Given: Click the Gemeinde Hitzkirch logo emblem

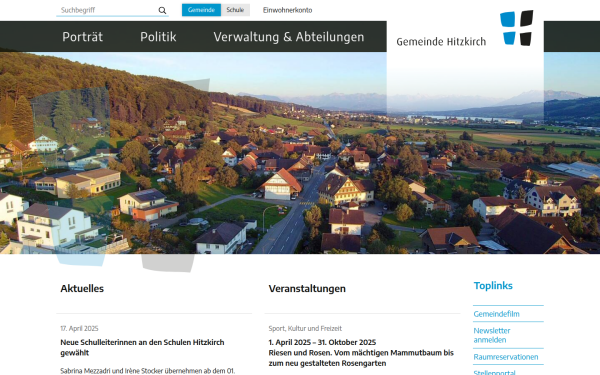Looking at the screenshot, I should coord(517,28).
